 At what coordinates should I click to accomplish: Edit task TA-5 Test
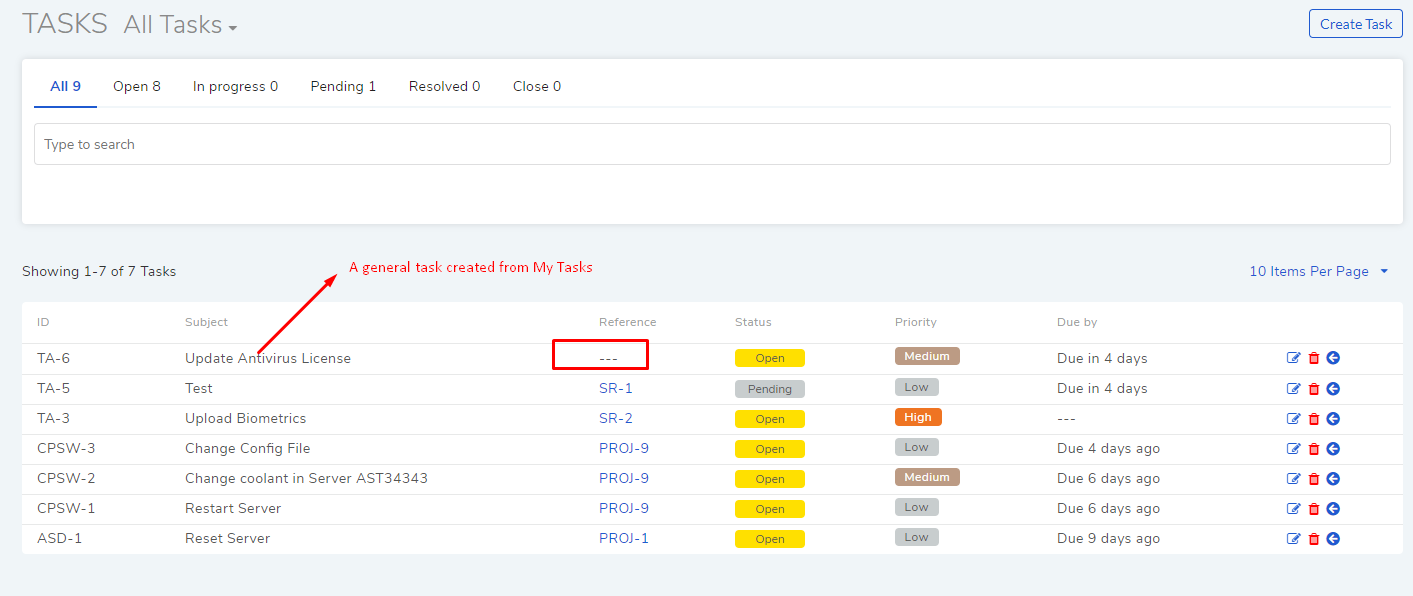(x=1294, y=388)
